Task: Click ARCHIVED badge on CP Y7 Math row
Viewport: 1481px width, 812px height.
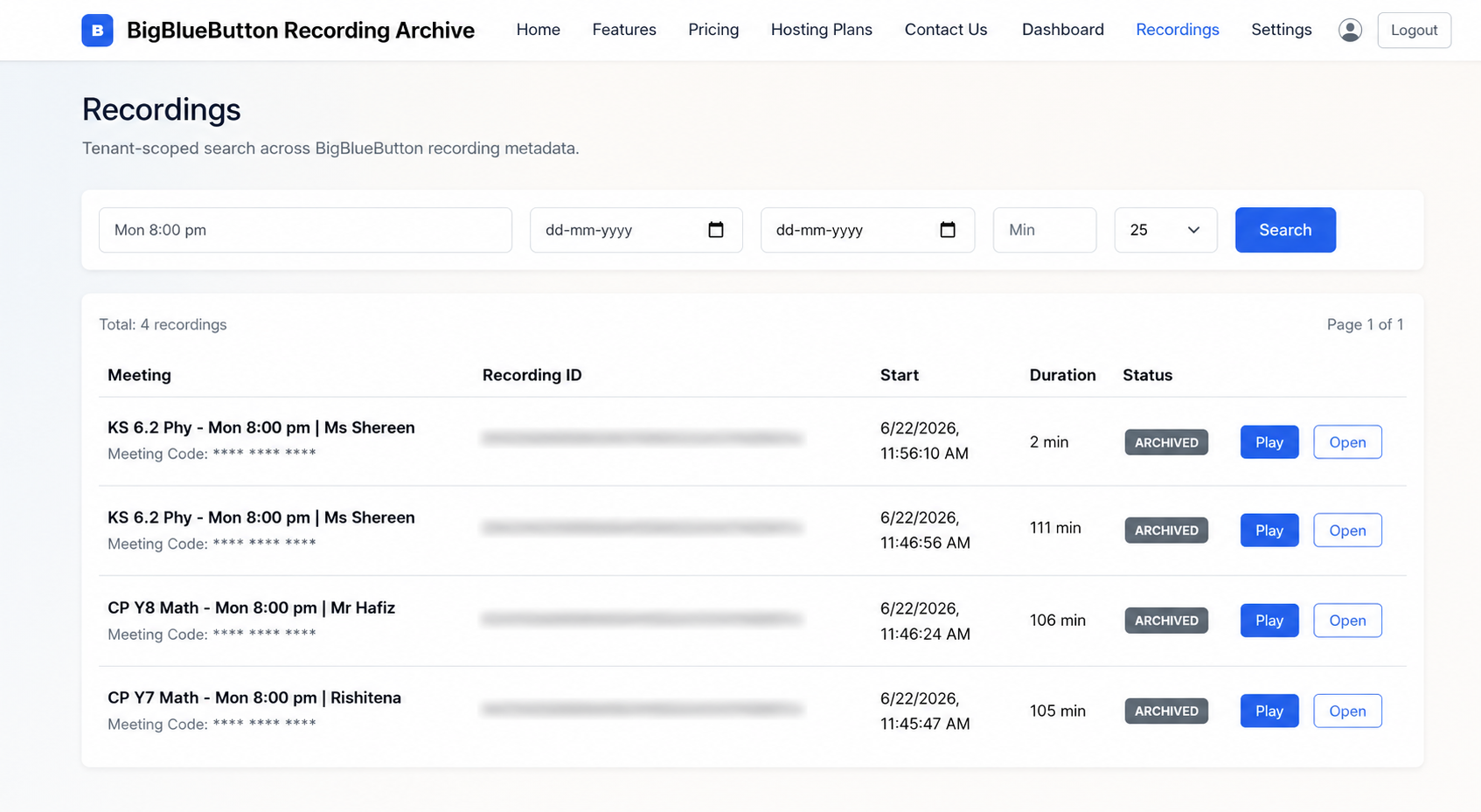Action: coord(1166,711)
